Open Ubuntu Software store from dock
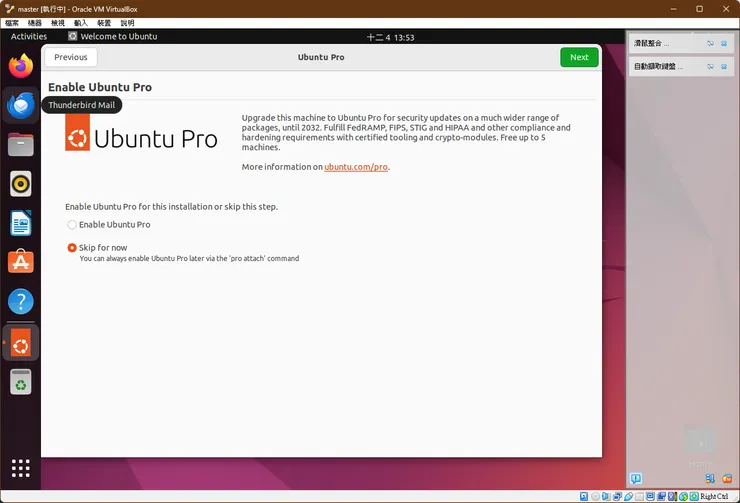The width and height of the screenshot is (740, 503). pyautogui.click(x=21, y=261)
